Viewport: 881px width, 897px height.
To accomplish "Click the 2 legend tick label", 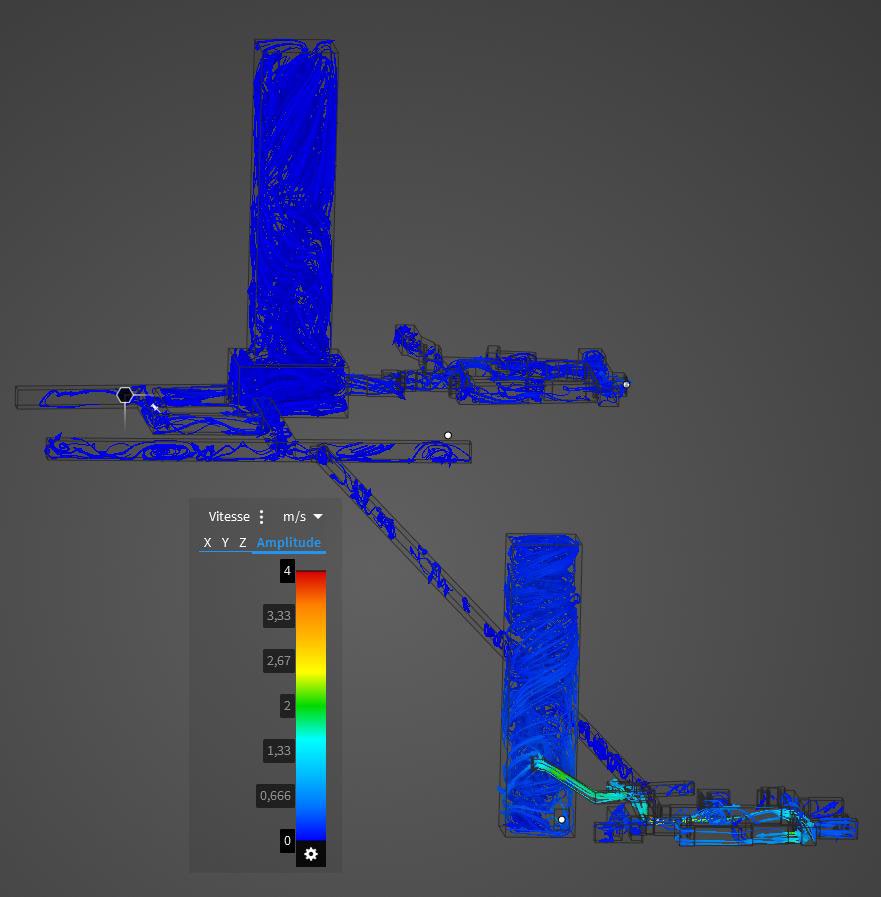I will pos(287,706).
